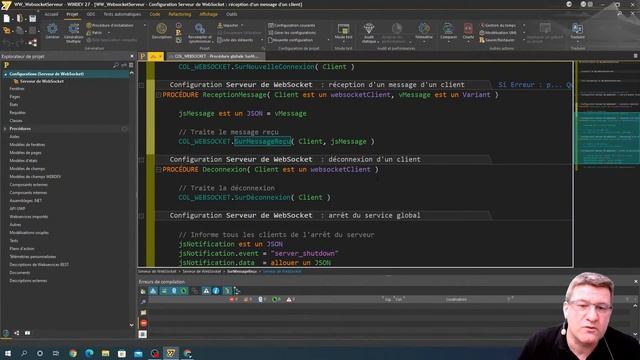Toggle the green circle filter in compilation toolbar

[x=184, y=291]
